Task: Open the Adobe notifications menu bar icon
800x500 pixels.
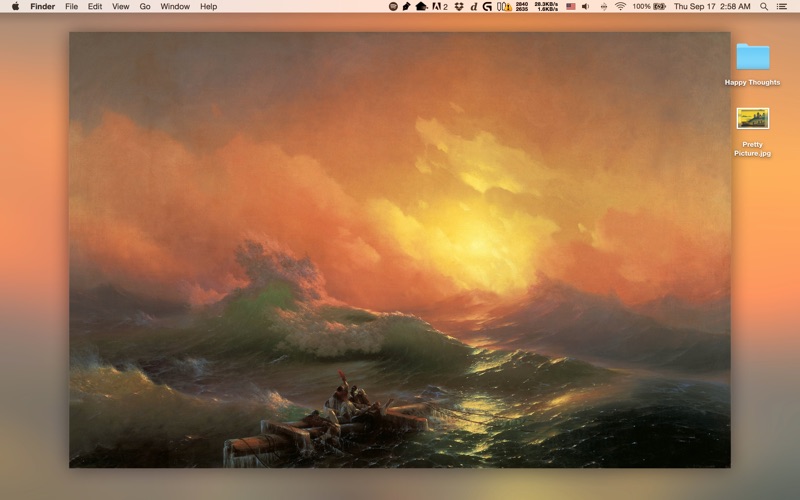Action: pos(440,7)
